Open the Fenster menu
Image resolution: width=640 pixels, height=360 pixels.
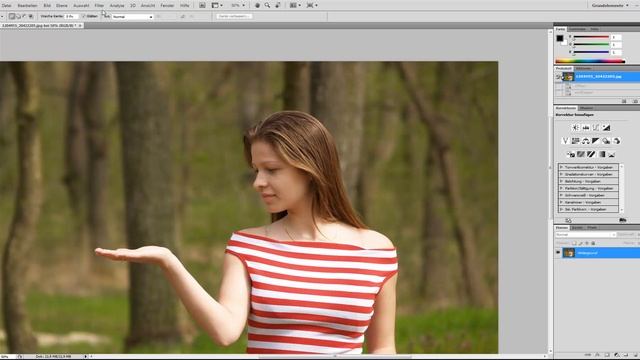(167, 6)
